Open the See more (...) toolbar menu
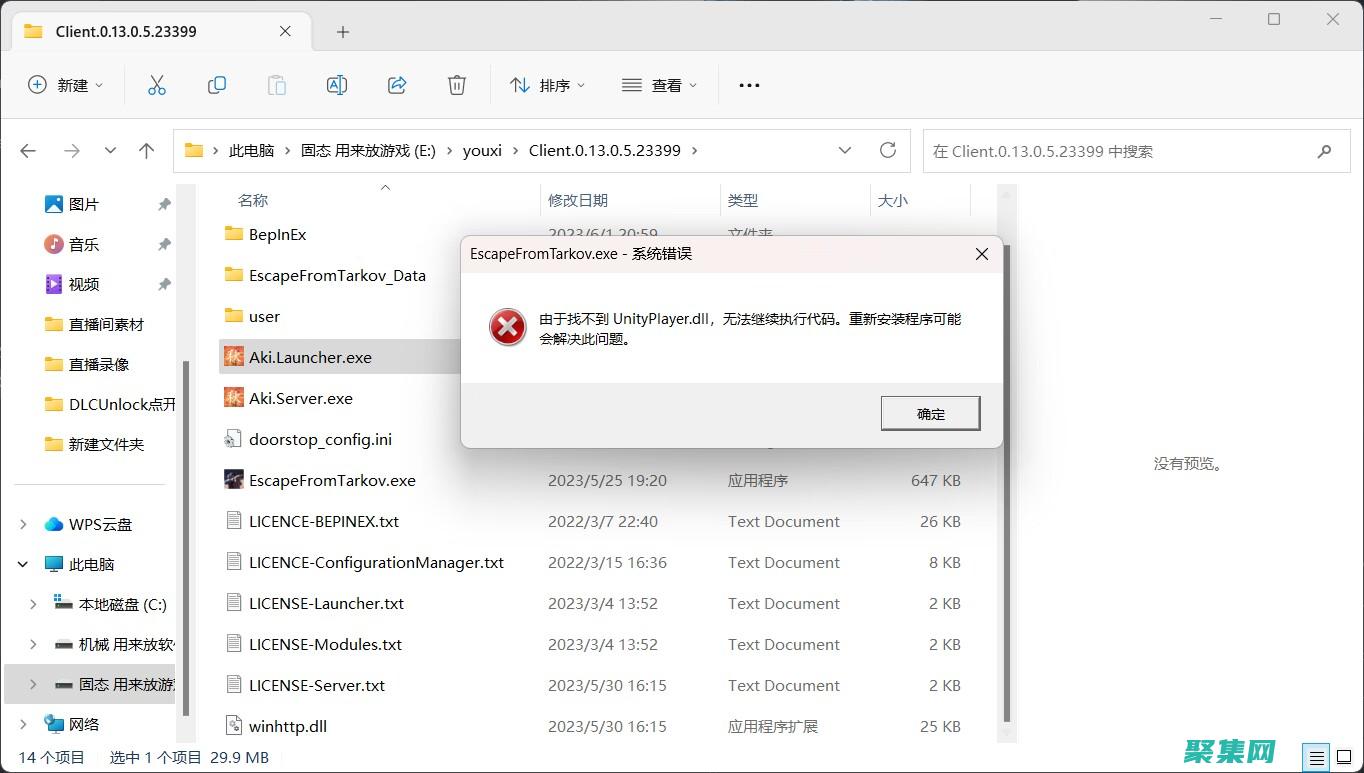1364x773 pixels. [x=748, y=85]
